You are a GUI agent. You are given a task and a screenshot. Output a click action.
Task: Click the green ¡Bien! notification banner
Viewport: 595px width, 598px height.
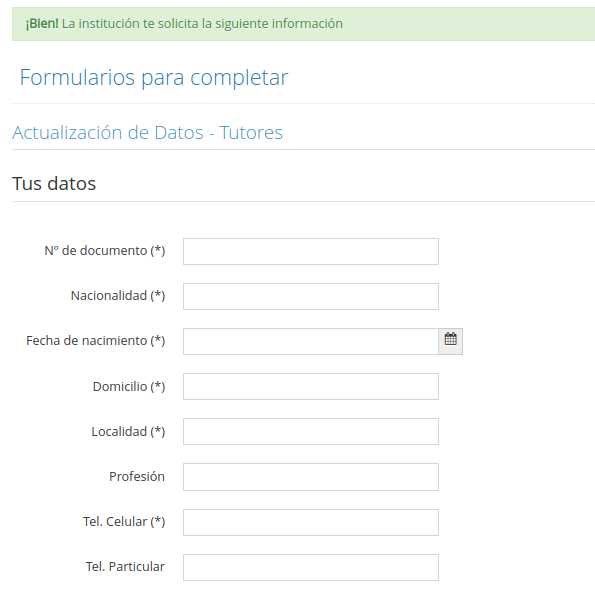(x=304, y=24)
